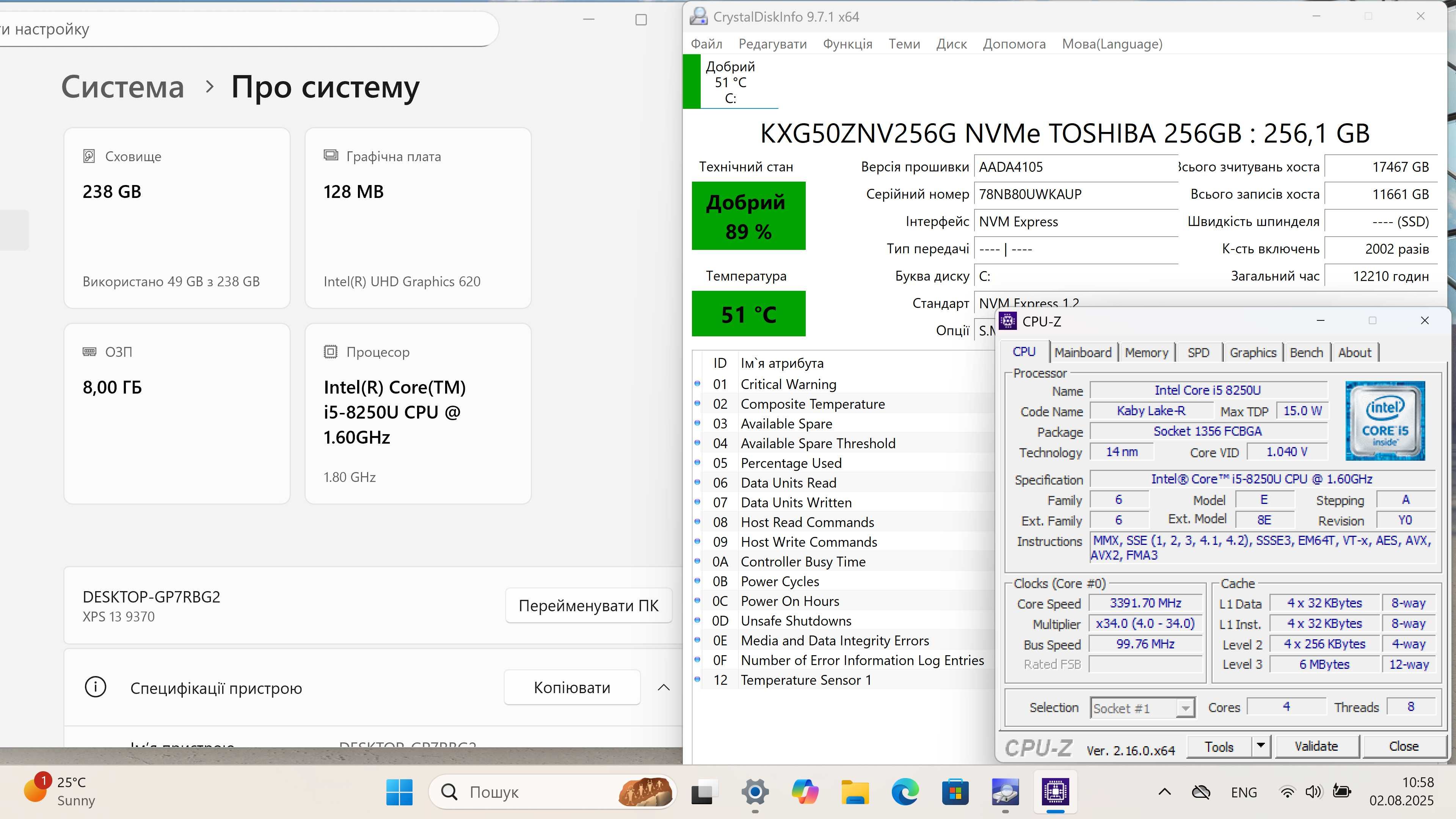Image resolution: width=1456 pixels, height=819 pixels.
Task: Click Копіювати button for device specs
Action: click(x=572, y=687)
